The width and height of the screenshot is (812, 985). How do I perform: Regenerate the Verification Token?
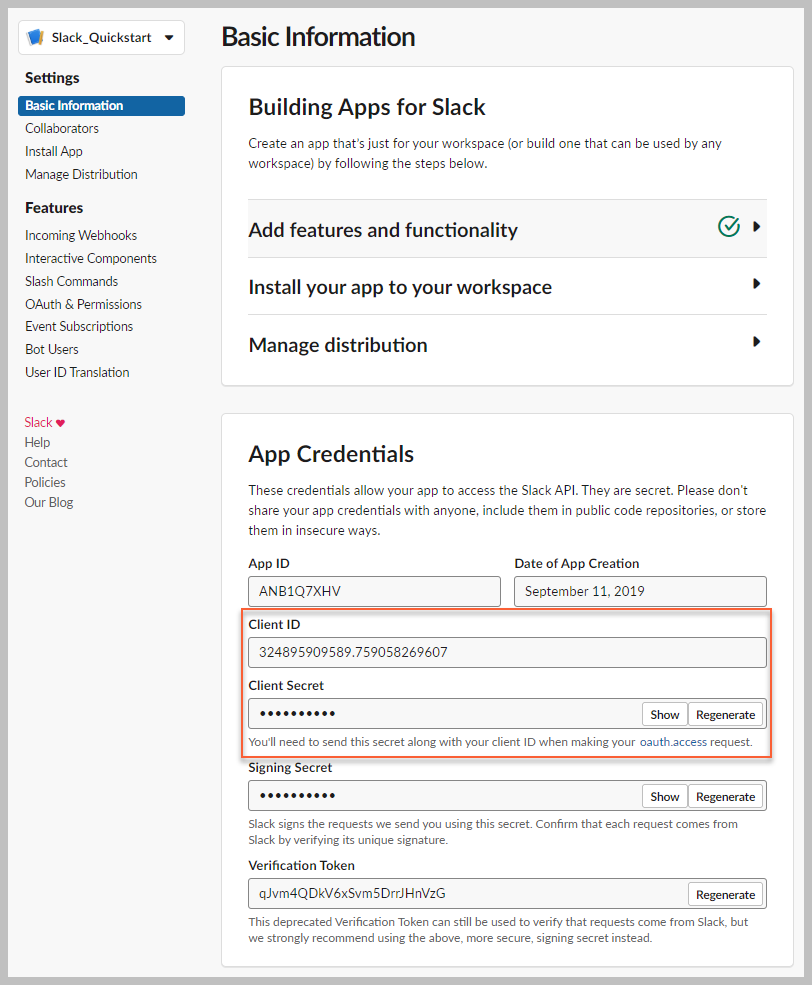coord(725,895)
